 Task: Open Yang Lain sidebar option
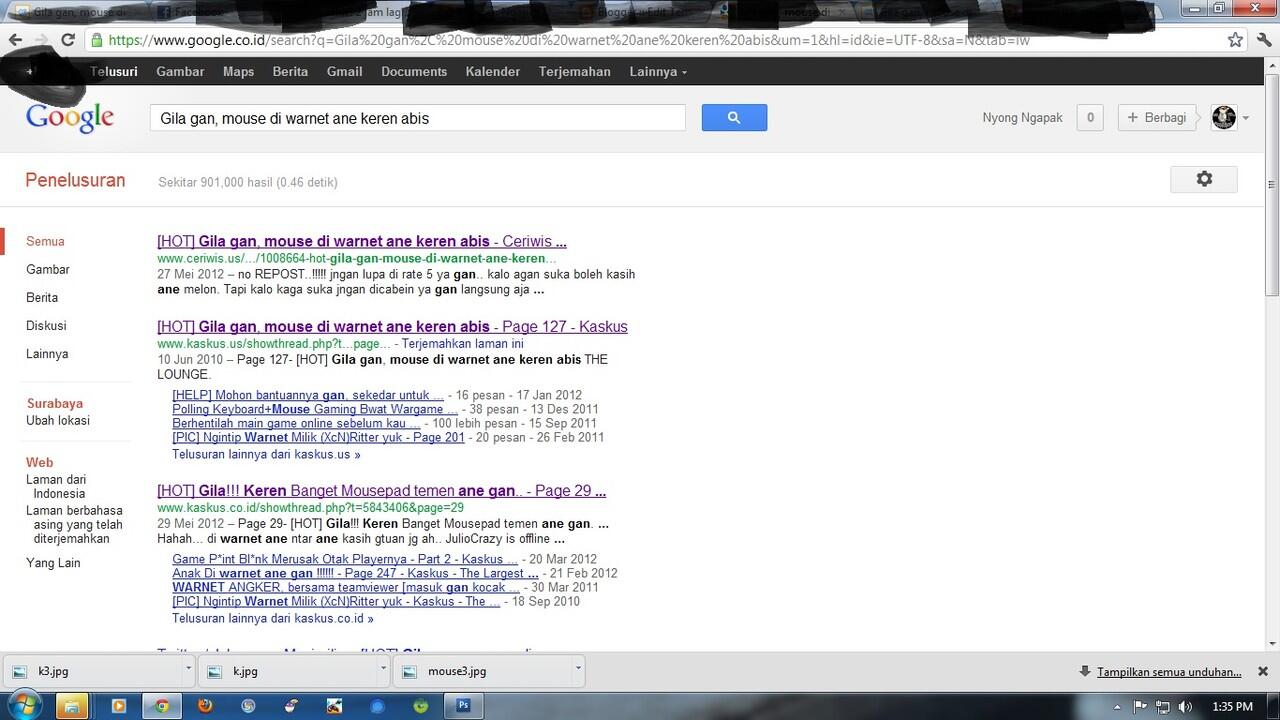tap(53, 563)
